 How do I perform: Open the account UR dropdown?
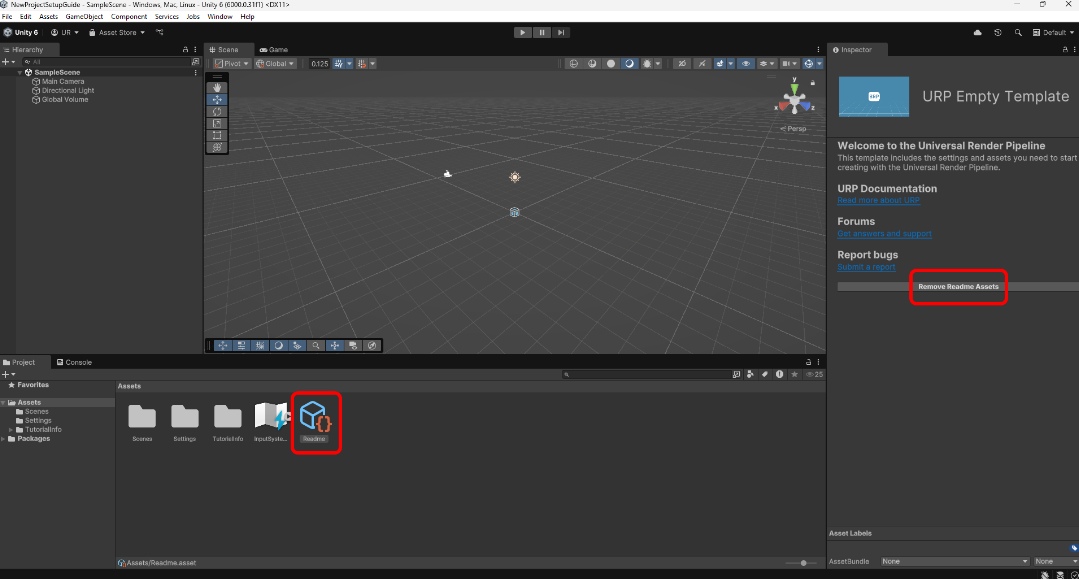pos(65,32)
